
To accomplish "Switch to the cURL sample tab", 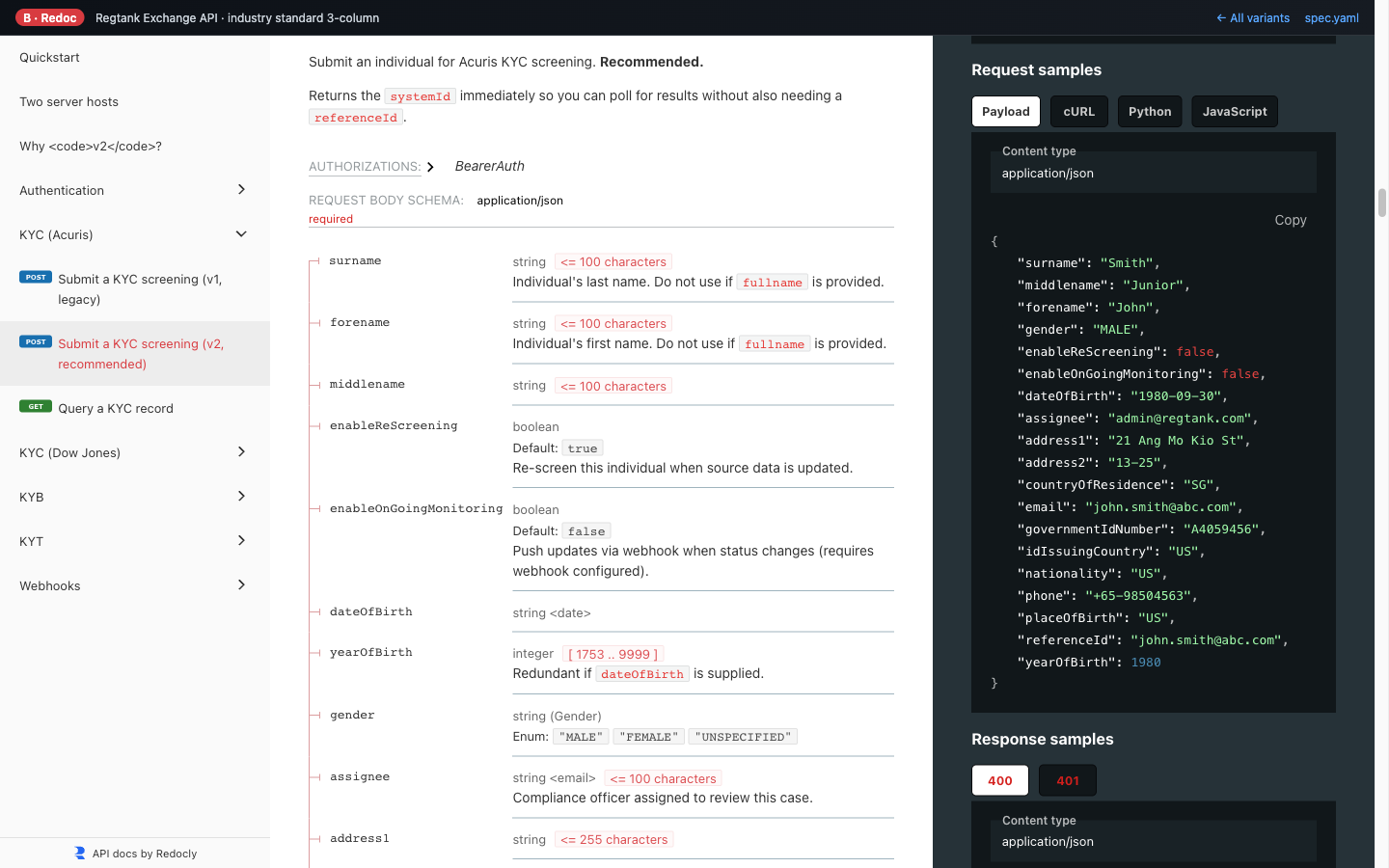I will click(x=1078, y=112).
